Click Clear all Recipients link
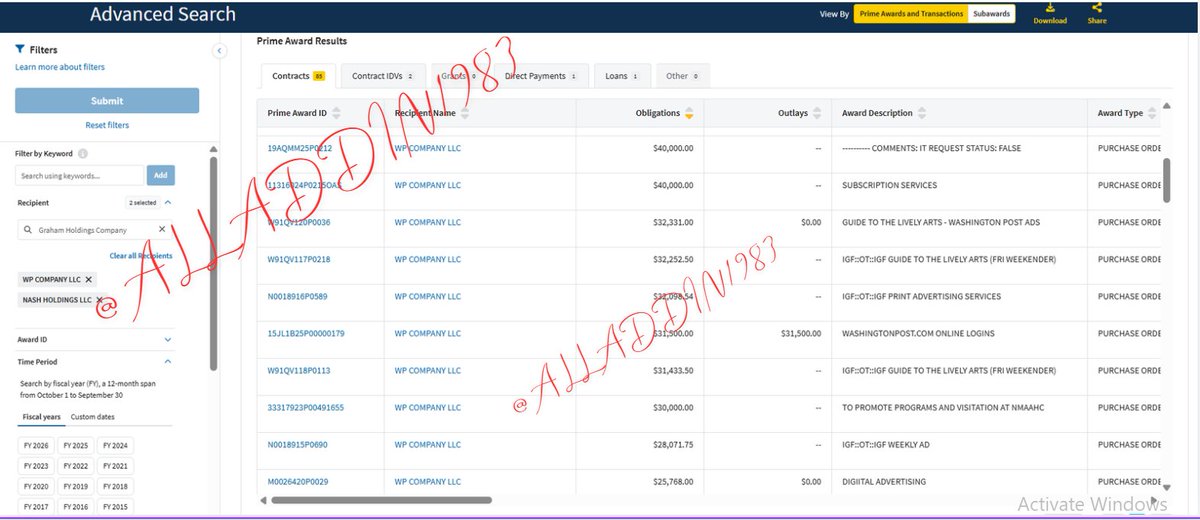This screenshot has width=1200, height=520. pyautogui.click(x=141, y=256)
